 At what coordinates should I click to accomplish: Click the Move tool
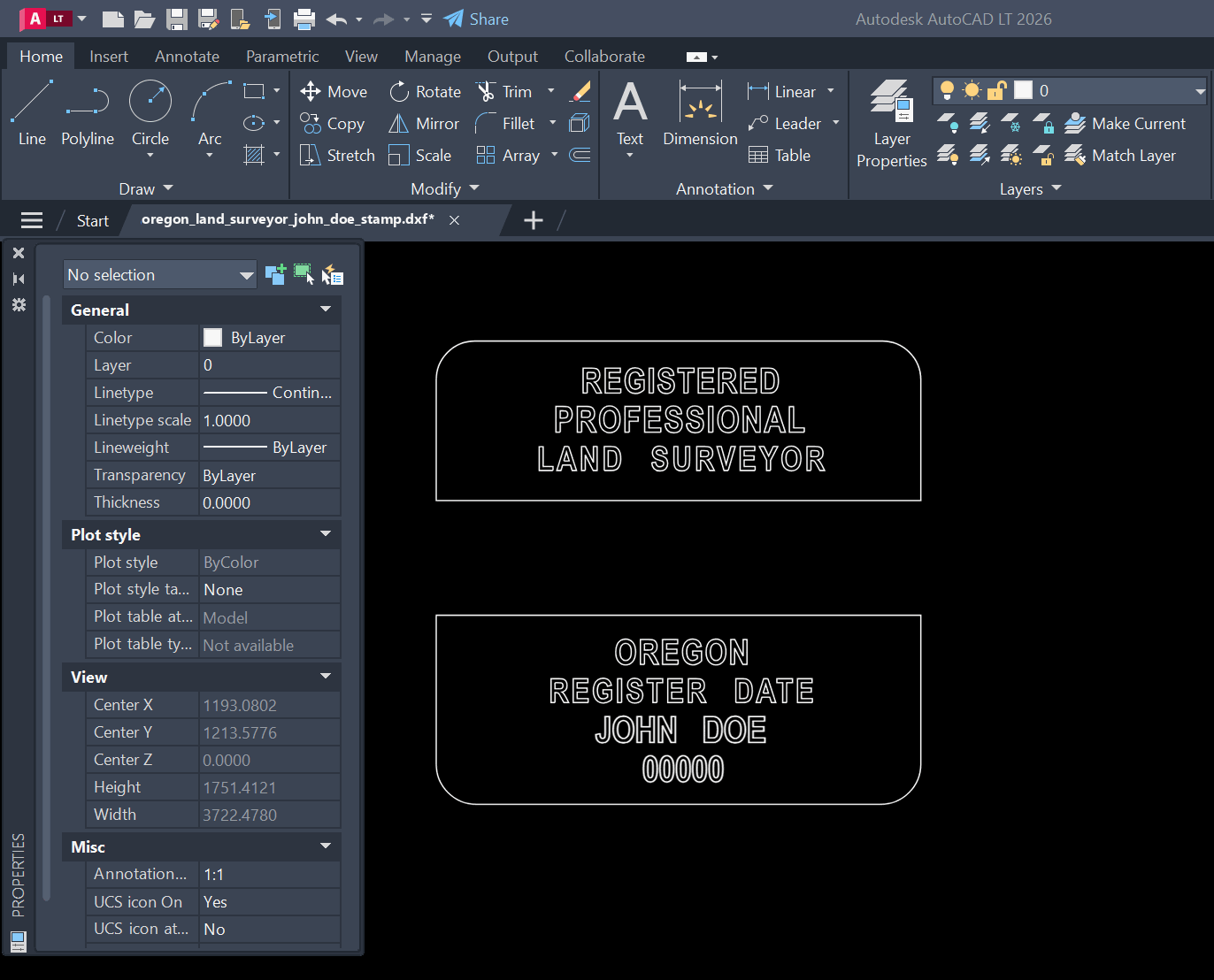point(334,92)
